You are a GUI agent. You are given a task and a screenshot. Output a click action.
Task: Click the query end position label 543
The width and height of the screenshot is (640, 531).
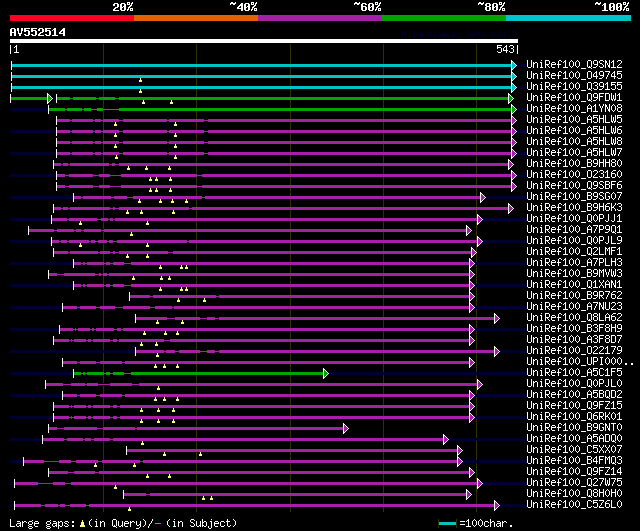click(x=505, y=49)
